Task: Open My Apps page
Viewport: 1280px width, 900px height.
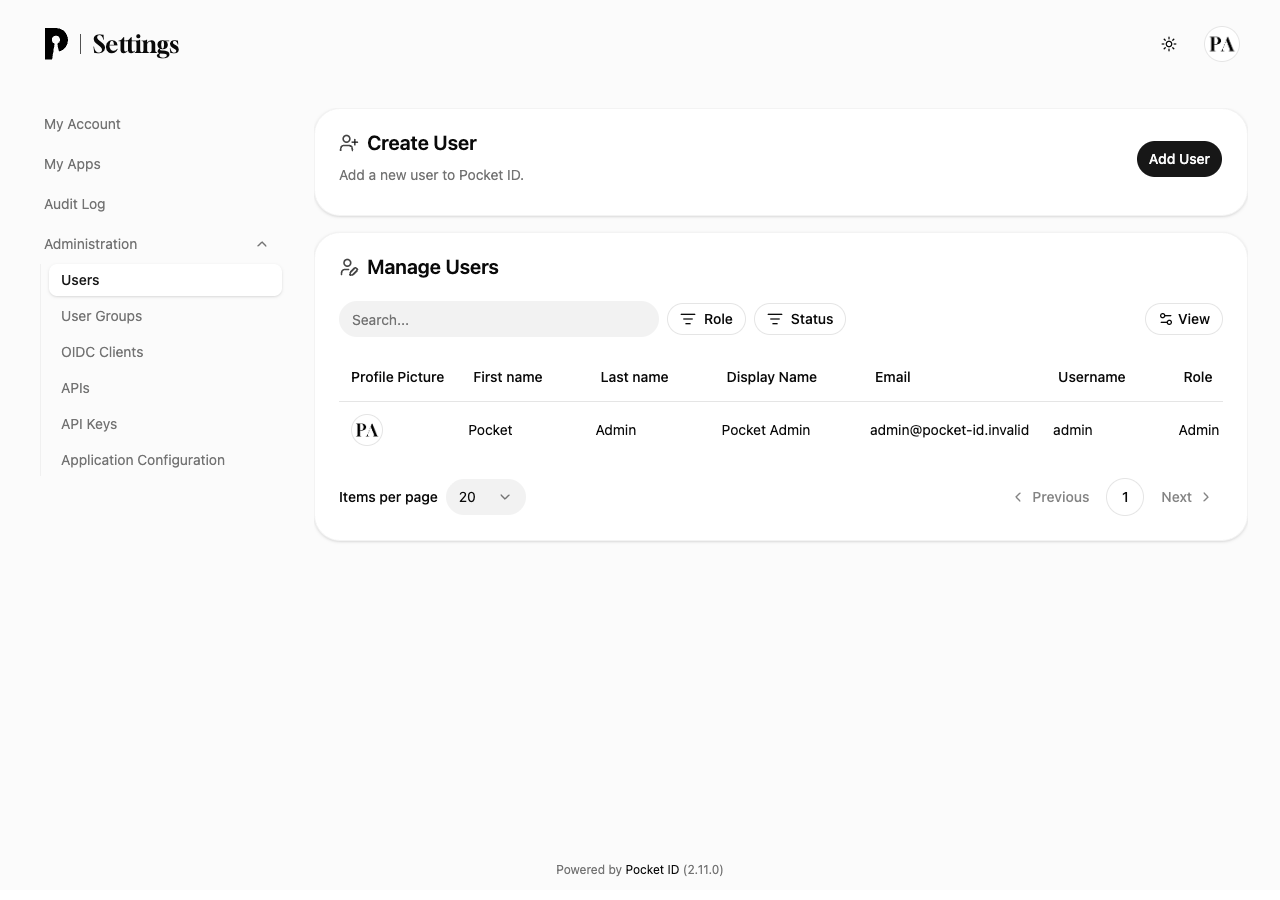Action: point(72,164)
